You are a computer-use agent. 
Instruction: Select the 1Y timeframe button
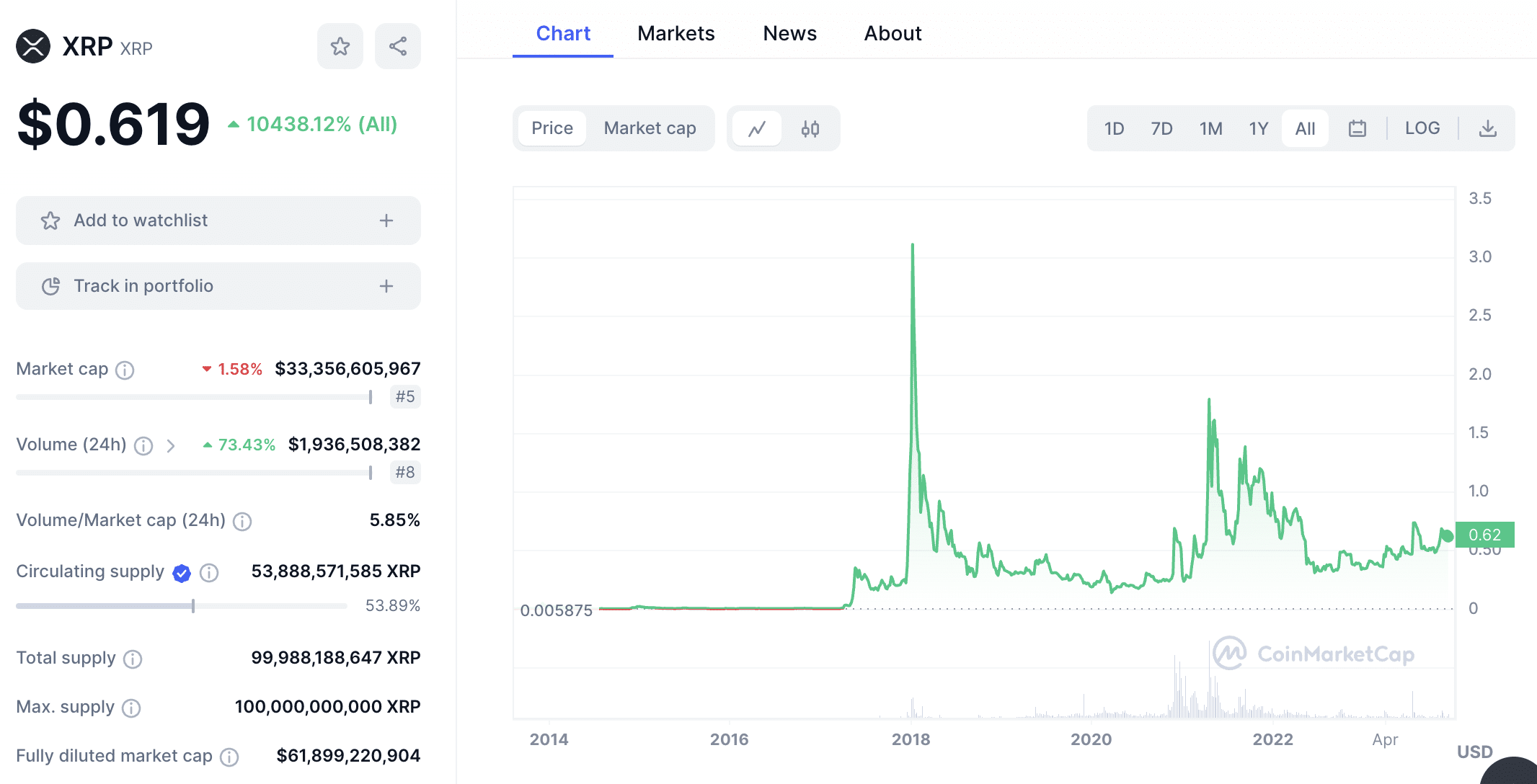click(x=1257, y=128)
